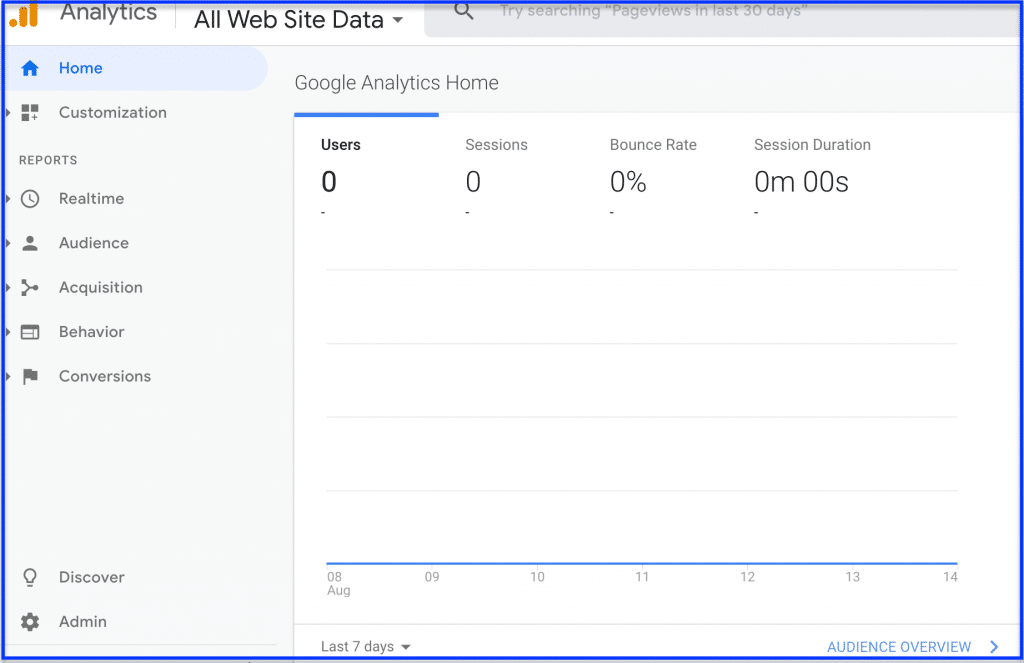Focus the search box with the 'Try searching' hint
This screenshot has height=663, width=1024.
[x=723, y=18]
